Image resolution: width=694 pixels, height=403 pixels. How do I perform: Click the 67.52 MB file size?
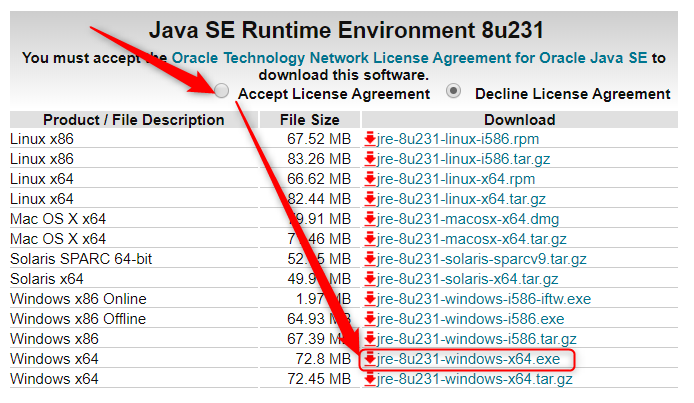tap(319, 139)
